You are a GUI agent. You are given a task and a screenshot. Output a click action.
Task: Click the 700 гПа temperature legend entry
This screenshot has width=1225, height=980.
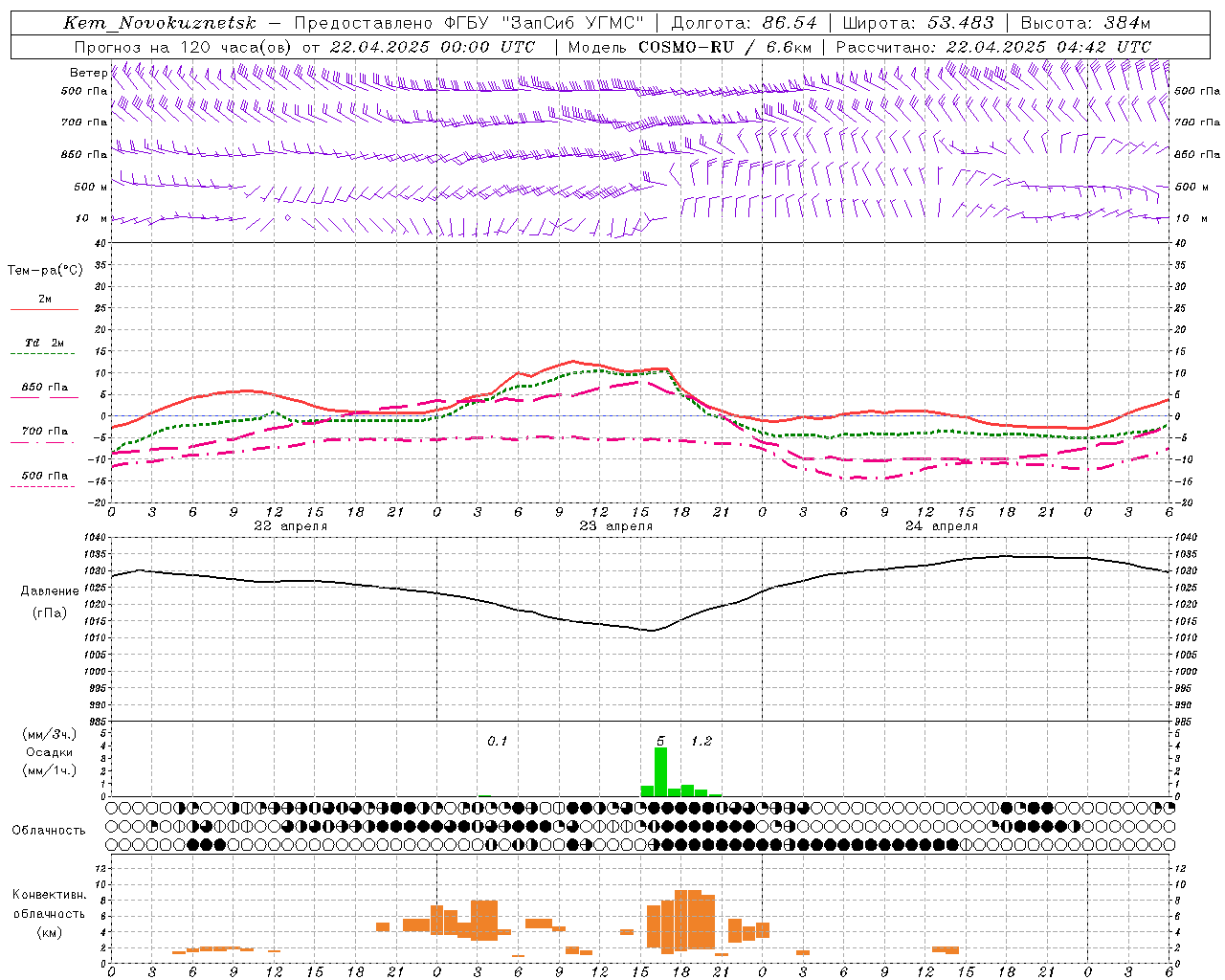pos(45,432)
